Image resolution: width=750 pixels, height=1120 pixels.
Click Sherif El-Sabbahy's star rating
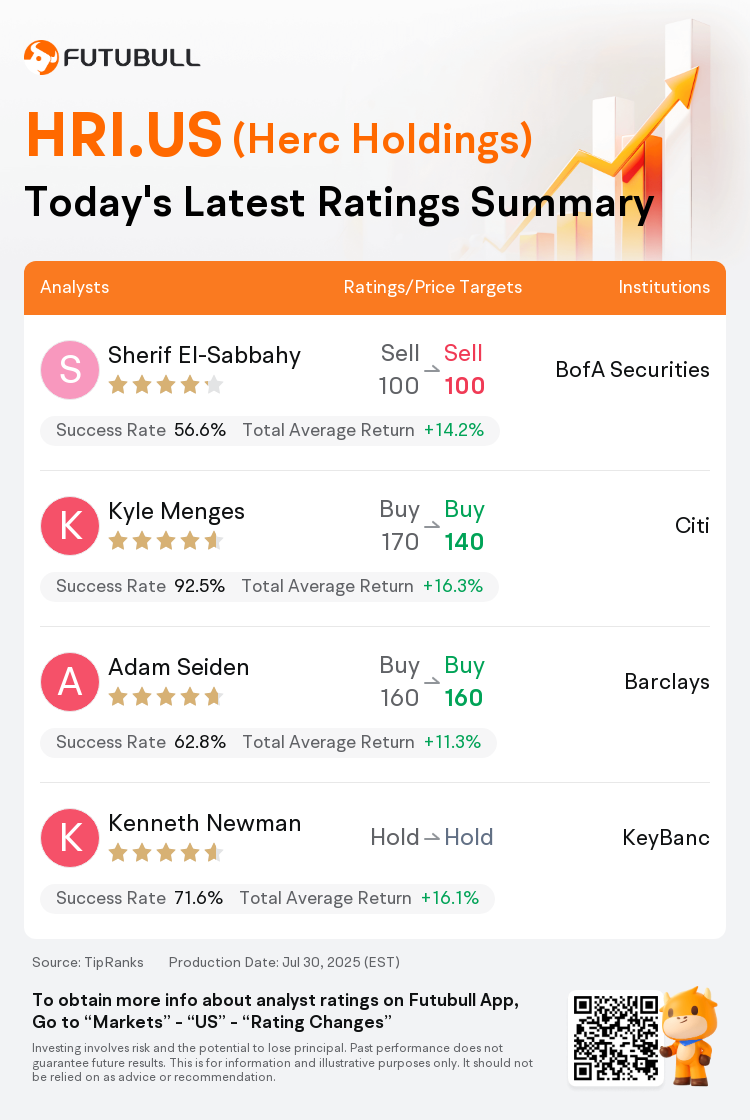coord(166,386)
